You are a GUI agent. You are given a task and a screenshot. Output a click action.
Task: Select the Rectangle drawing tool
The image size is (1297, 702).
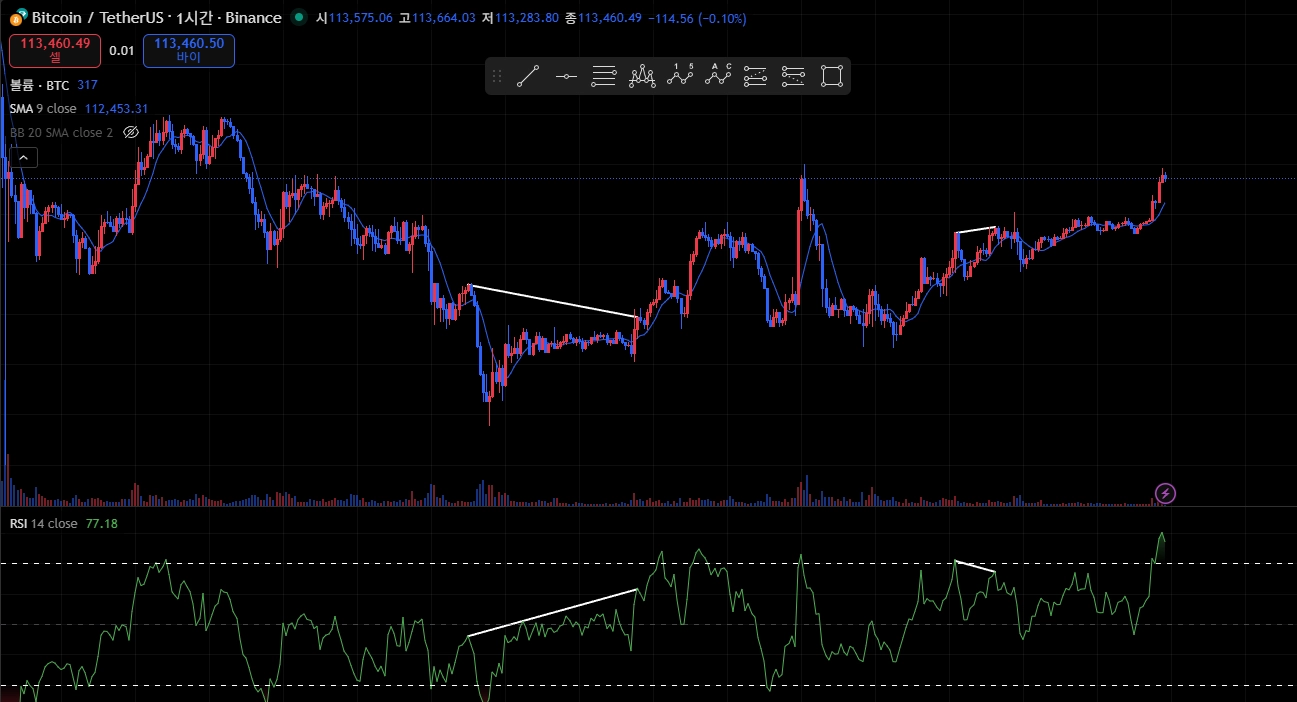pyautogui.click(x=832, y=76)
